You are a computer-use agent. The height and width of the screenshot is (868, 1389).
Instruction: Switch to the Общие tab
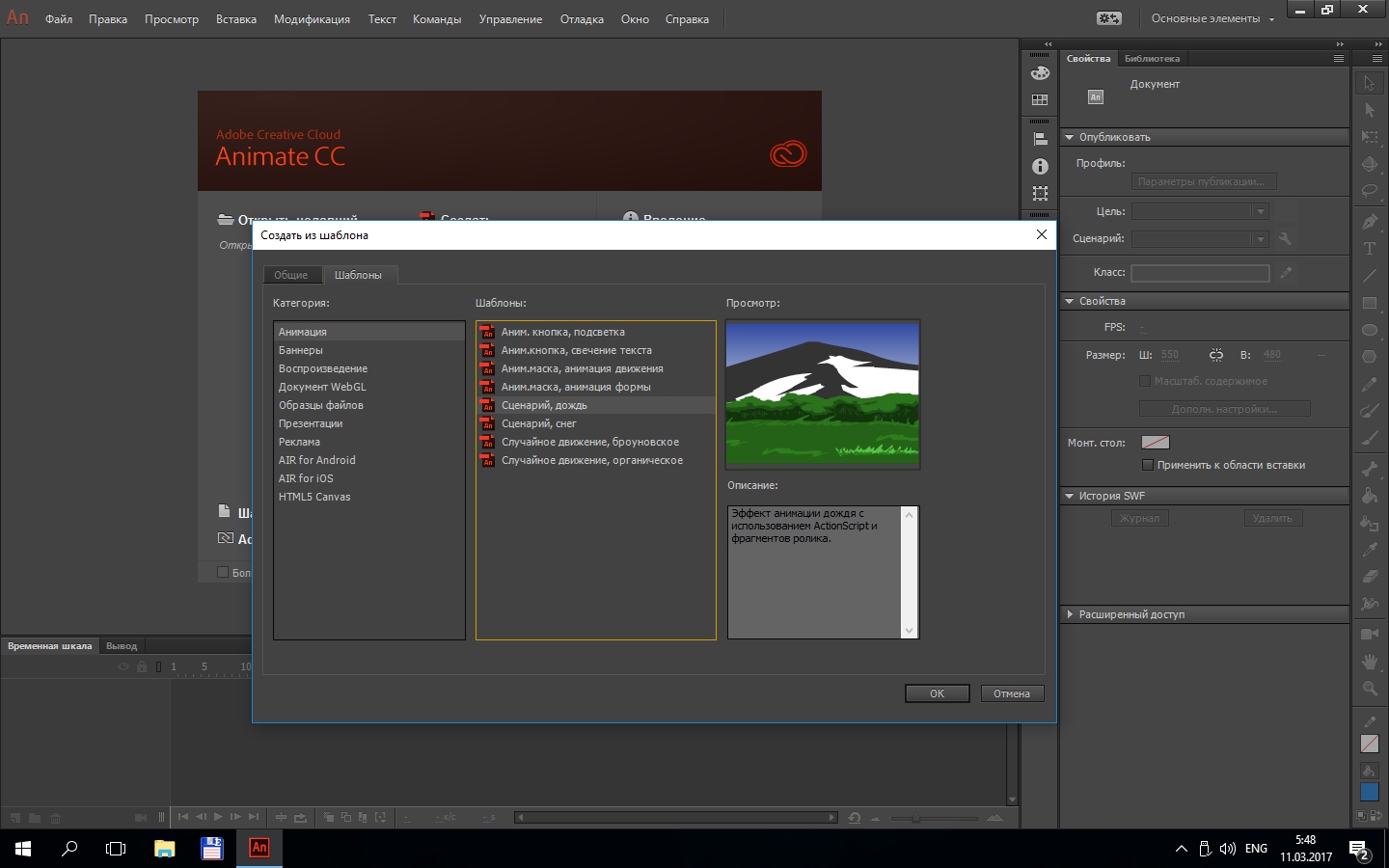[x=291, y=275]
